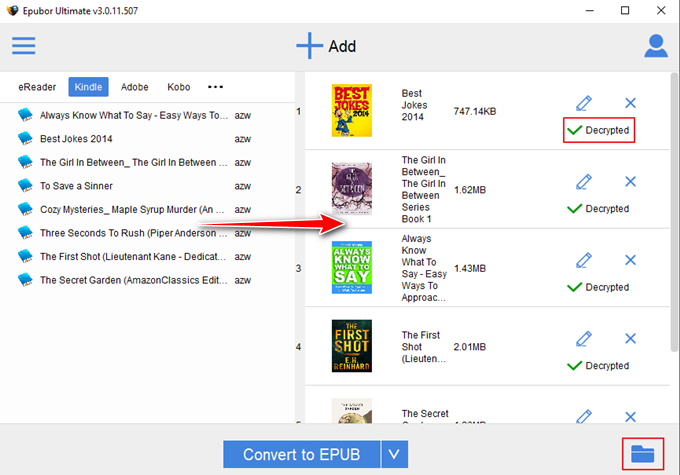Select the Kindle tab
The width and height of the screenshot is (680, 475).
[x=88, y=87]
